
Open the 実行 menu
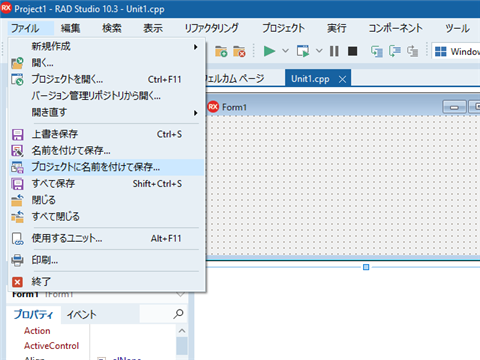coord(337,28)
